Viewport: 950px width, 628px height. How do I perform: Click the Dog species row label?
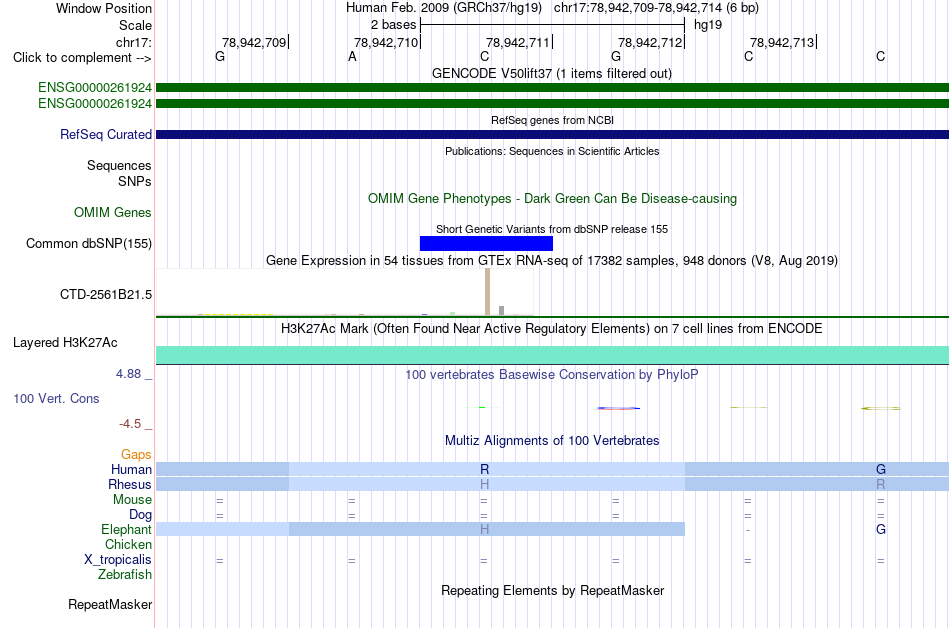pyautogui.click(x=140, y=515)
